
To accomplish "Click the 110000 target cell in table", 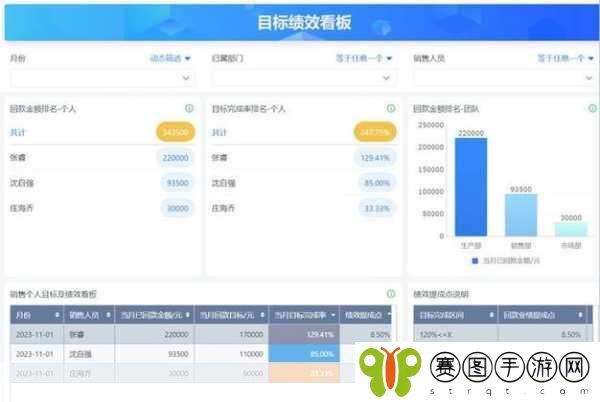I will pos(232,354).
